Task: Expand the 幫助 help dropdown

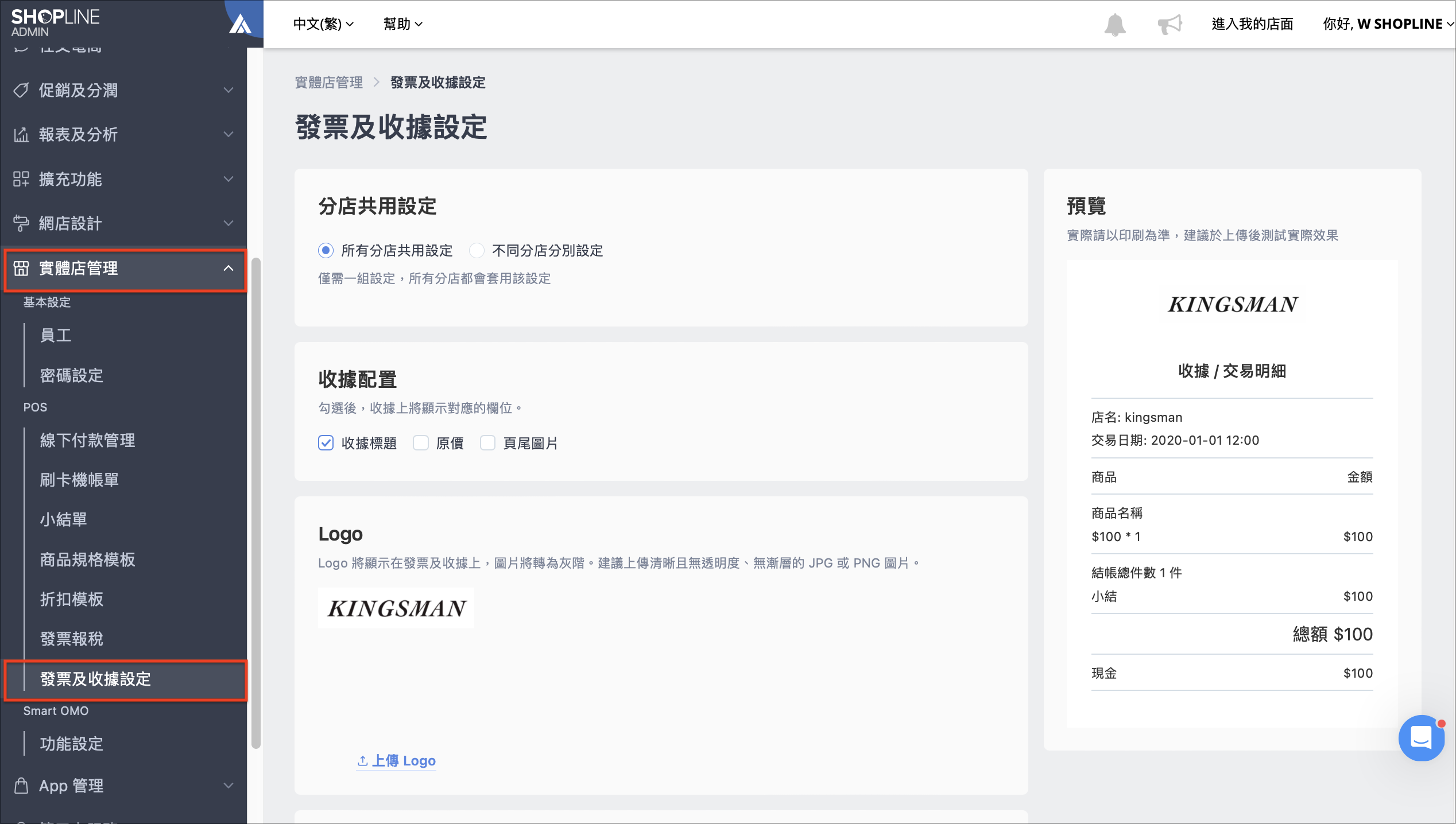Action: tap(403, 24)
